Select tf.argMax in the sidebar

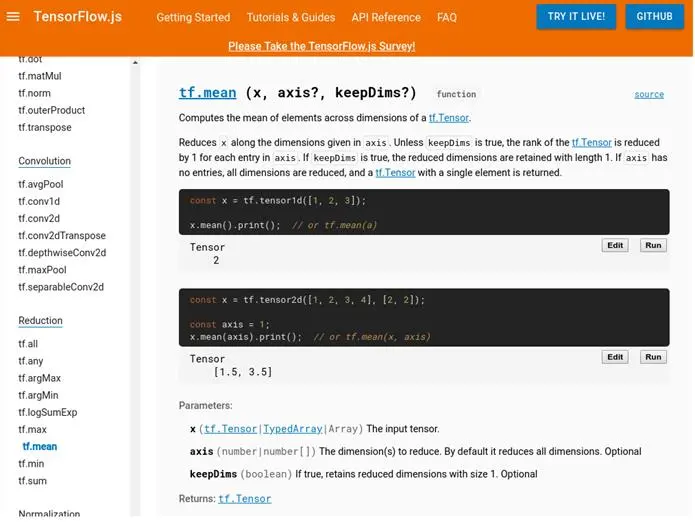click(x=39, y=378)
